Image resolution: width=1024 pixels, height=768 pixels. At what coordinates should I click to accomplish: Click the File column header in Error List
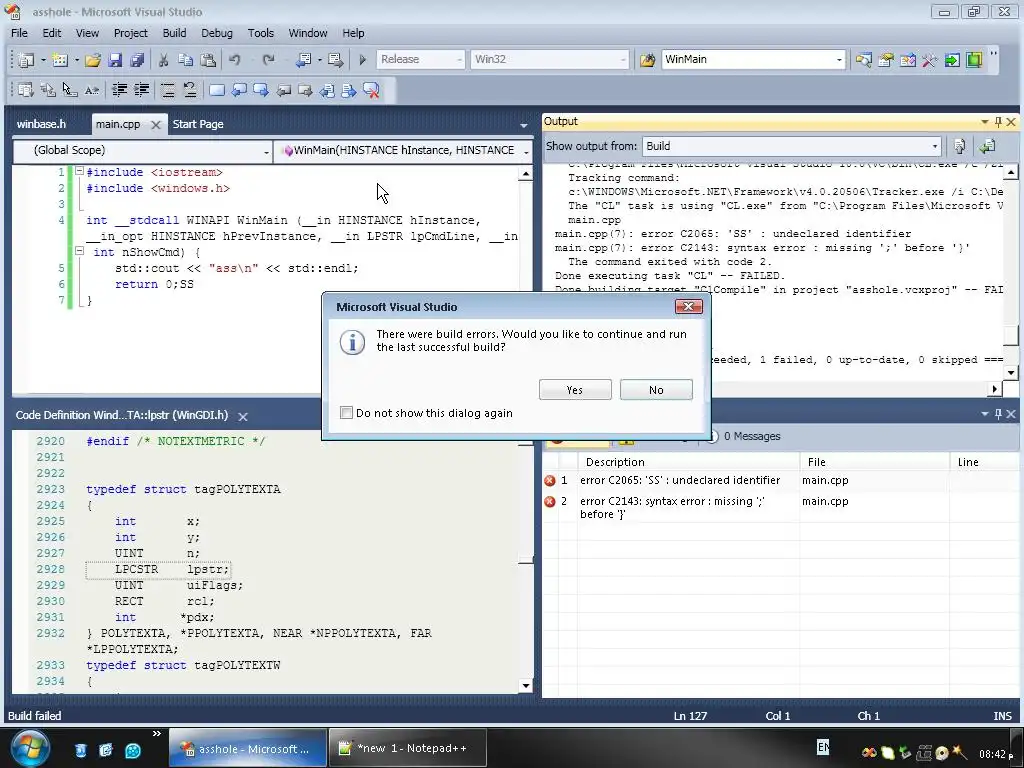click(x=874, y=462)
